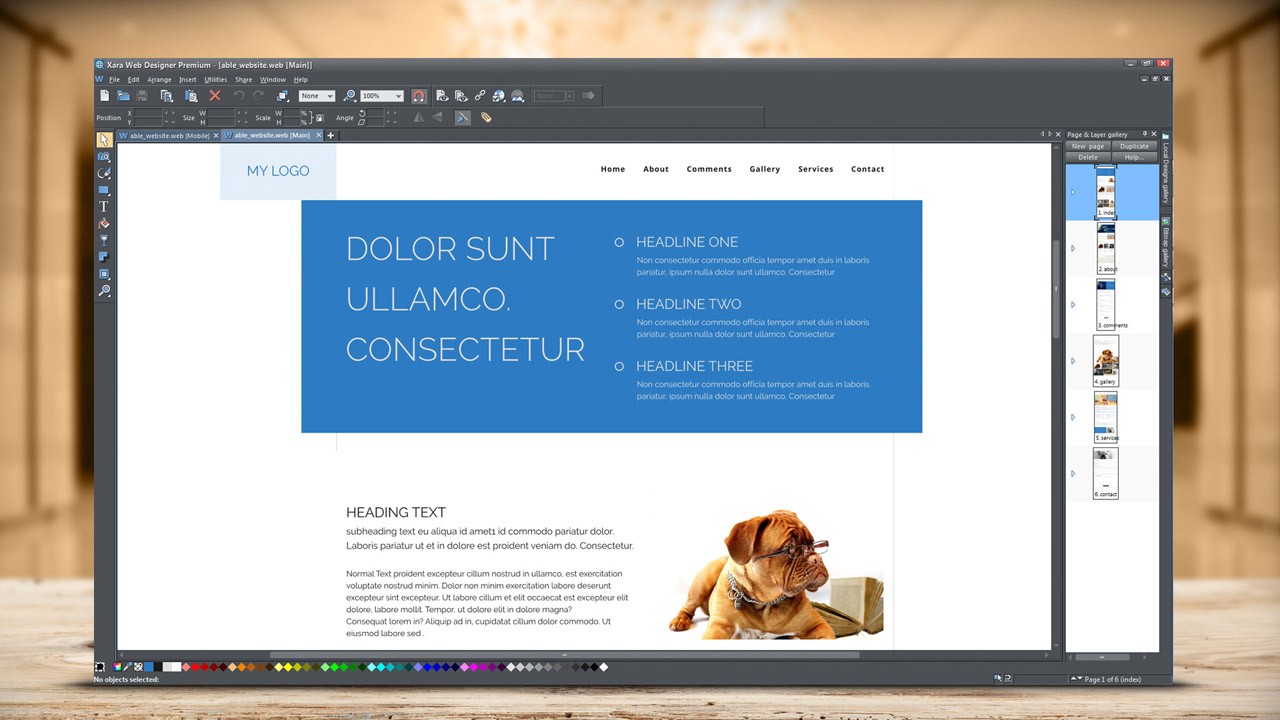Select the 4. gallery page thumbnail
Viewport: 1280px width, 720px height.
1105,361
